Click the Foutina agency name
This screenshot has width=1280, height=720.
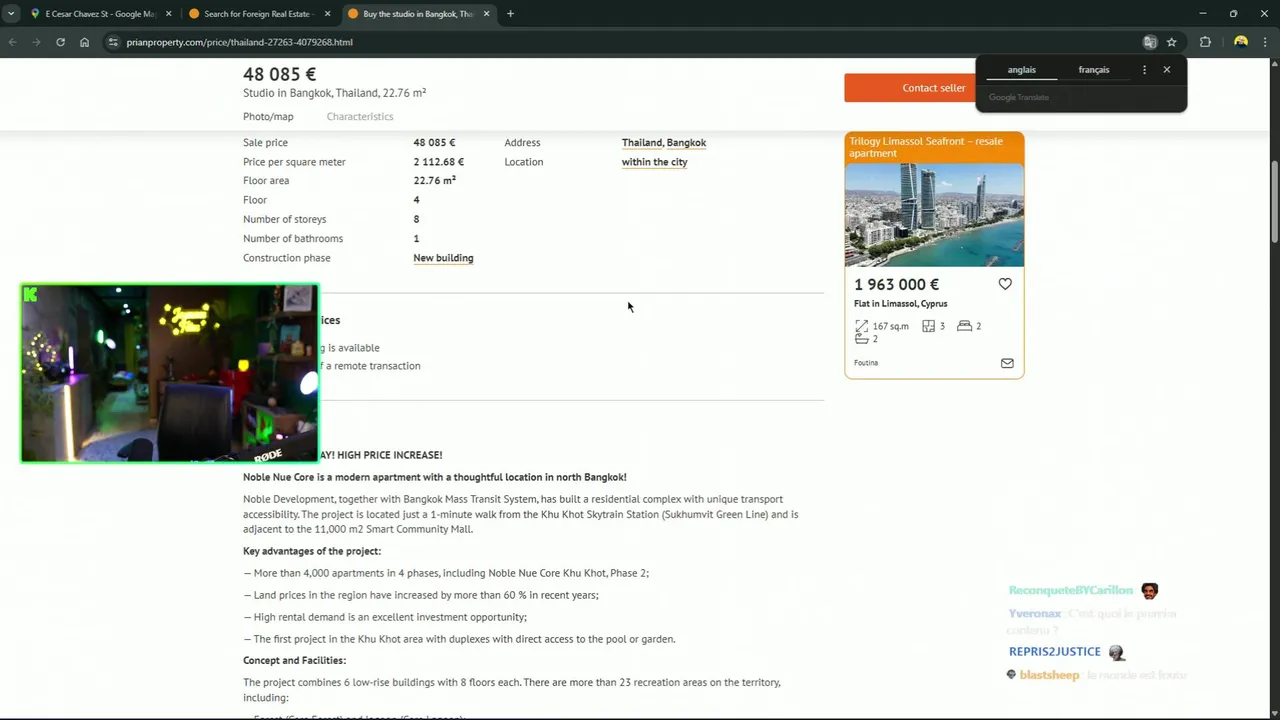point(866,363)
